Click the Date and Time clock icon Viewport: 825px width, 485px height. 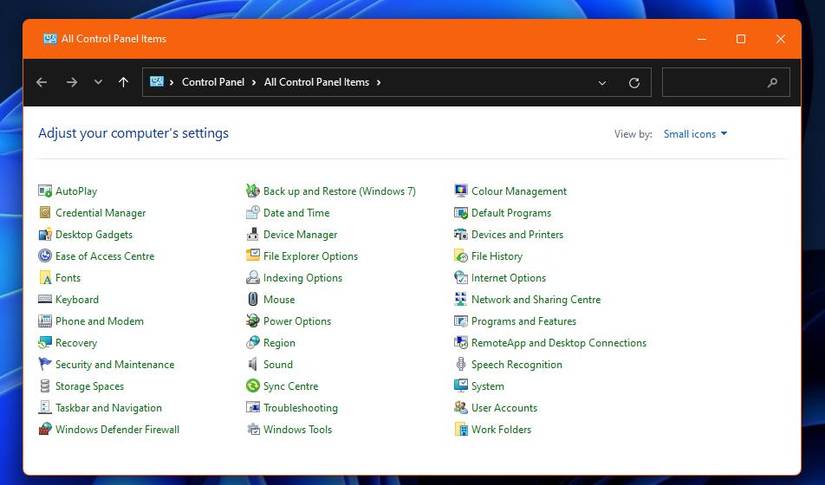[x=253, y=213]
